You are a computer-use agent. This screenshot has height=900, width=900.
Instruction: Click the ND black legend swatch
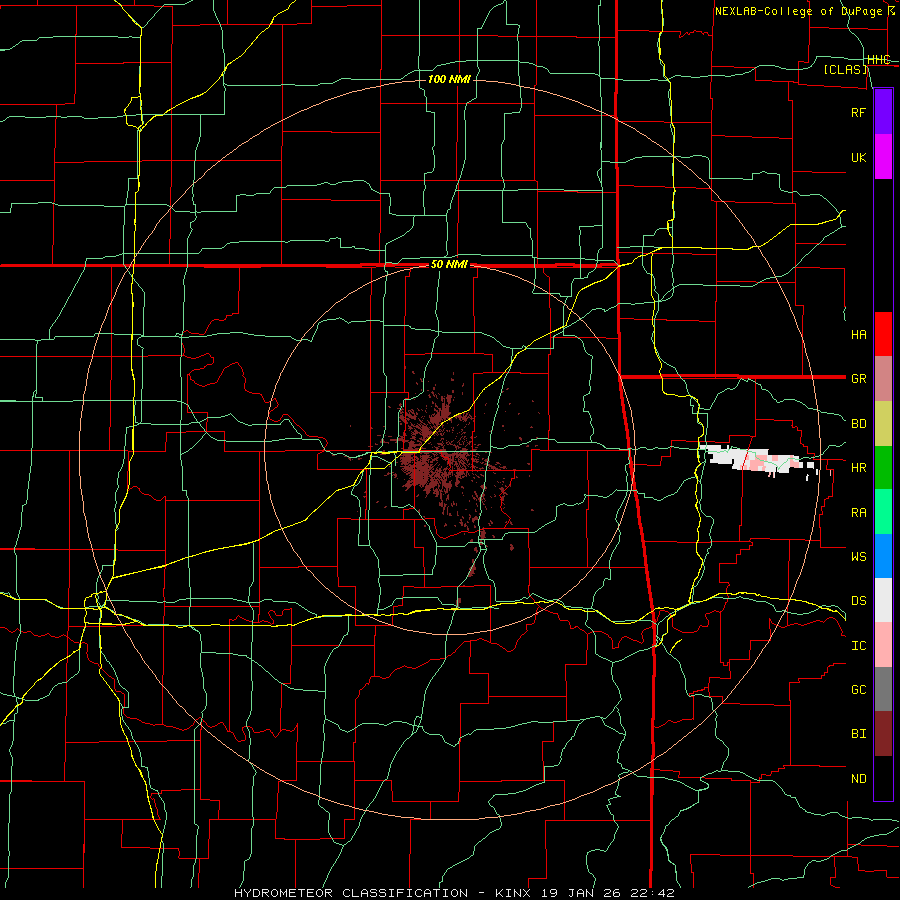coord(883,778)
